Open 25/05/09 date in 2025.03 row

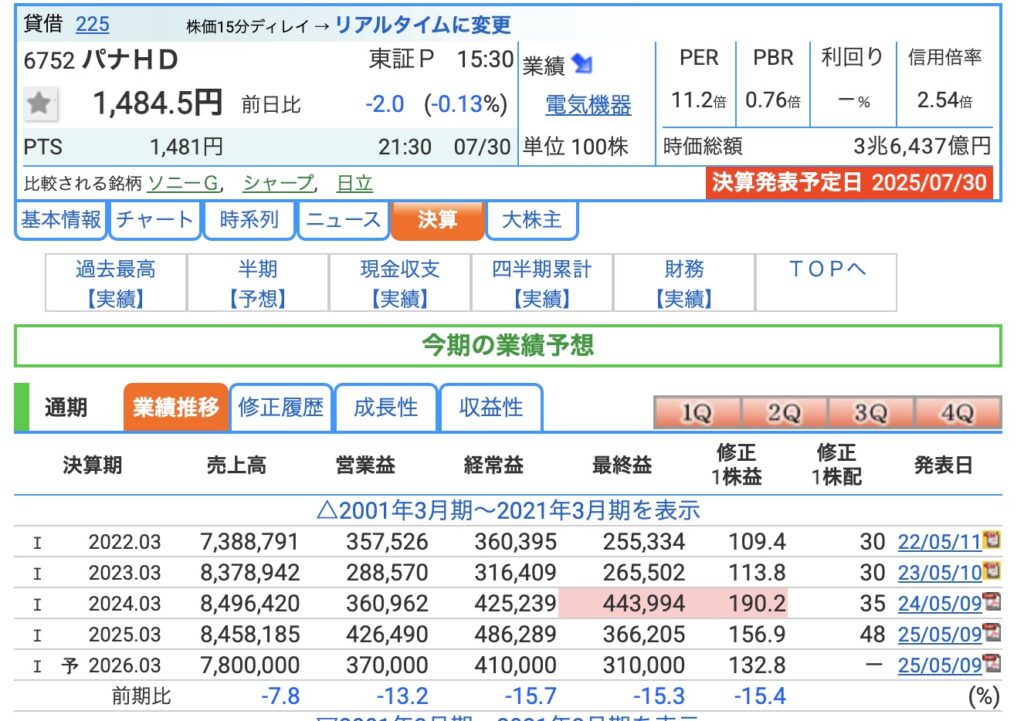pyautogui.click(x=939, y=634)
